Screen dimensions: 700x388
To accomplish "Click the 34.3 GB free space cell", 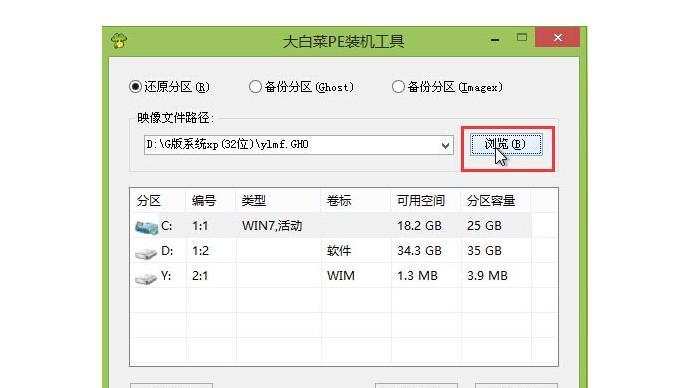I will point(419,251).
